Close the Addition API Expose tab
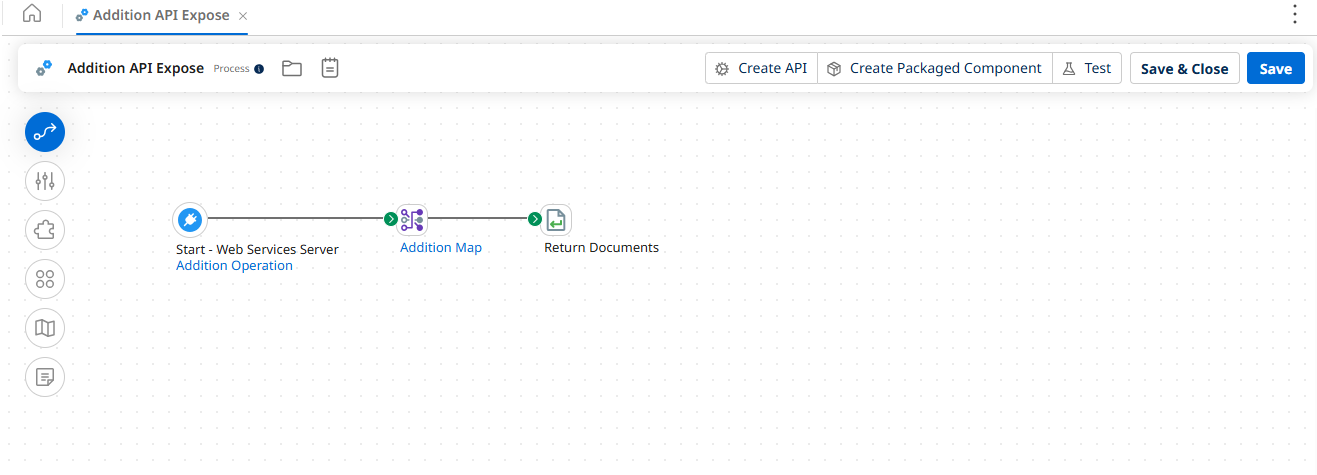 click(x=243, y=16)
